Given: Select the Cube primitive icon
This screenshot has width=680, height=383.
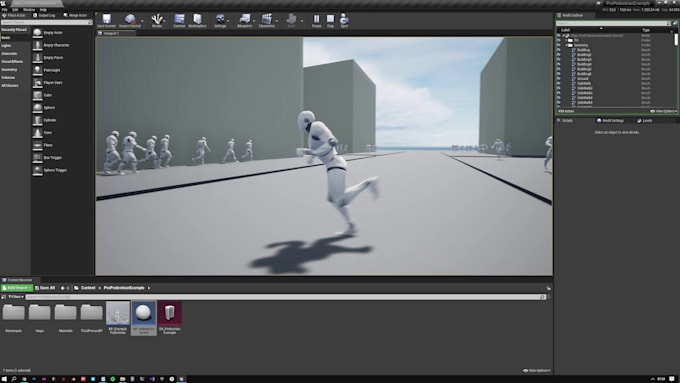Looking at the screenshot, I should point(37,95).
